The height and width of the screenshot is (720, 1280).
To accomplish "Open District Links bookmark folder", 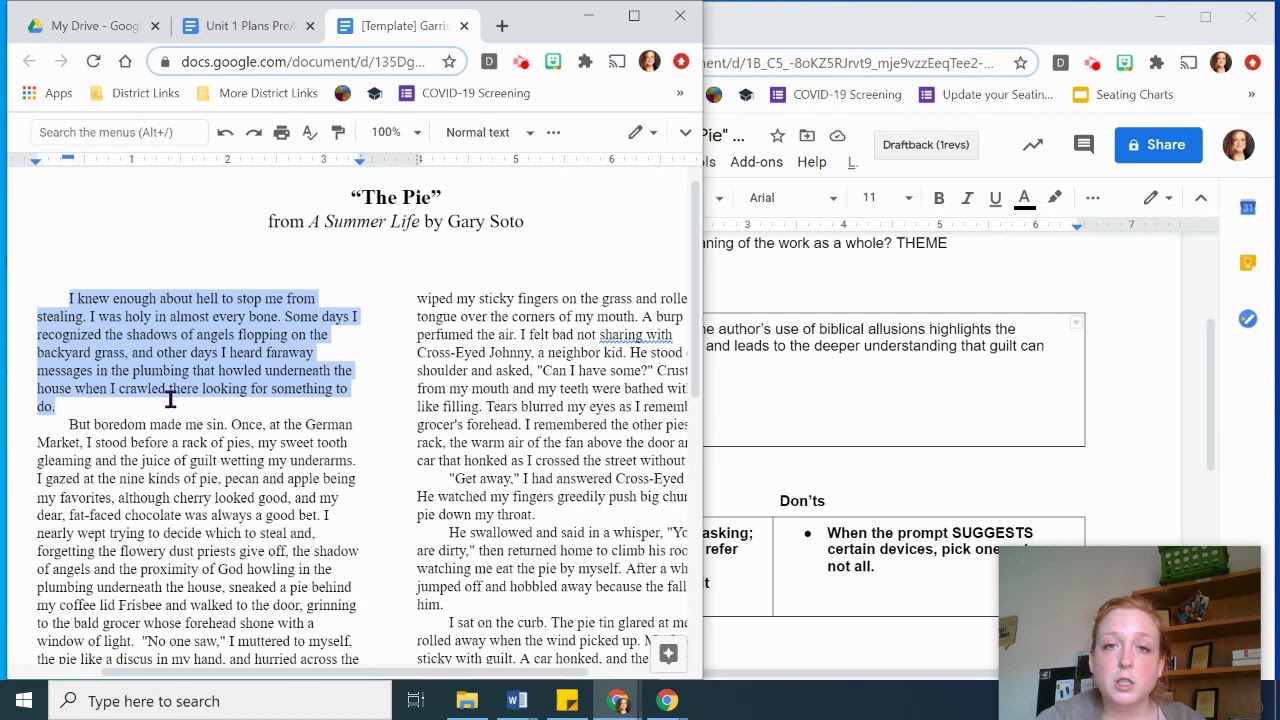I will (x=134, y=93).
